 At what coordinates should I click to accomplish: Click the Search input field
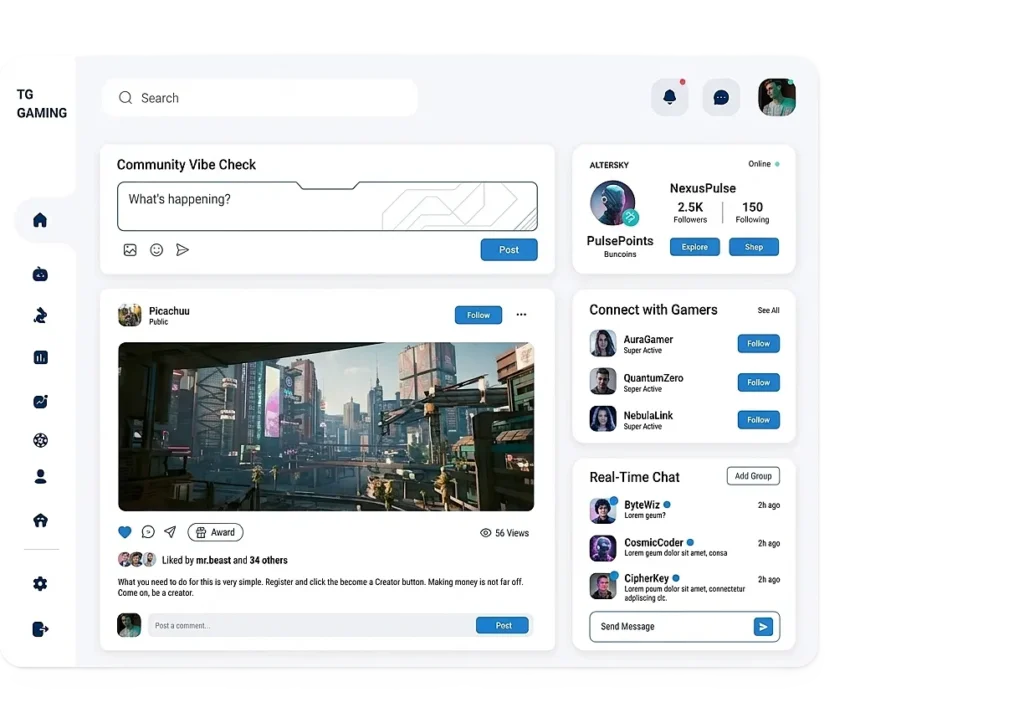260,98
